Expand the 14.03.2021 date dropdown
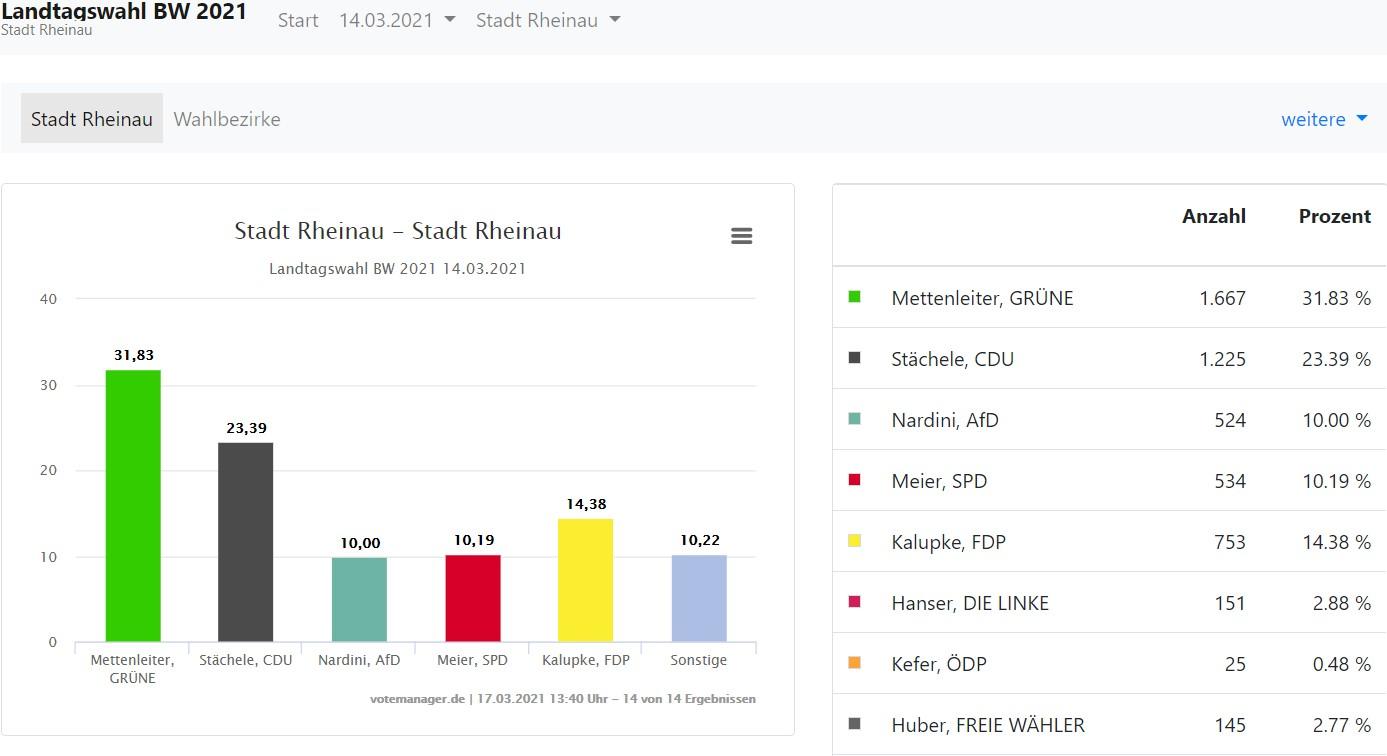Image resolution: width=1387 pixels, height=756 pixels. pyautogui.click(x=396, y=19)
